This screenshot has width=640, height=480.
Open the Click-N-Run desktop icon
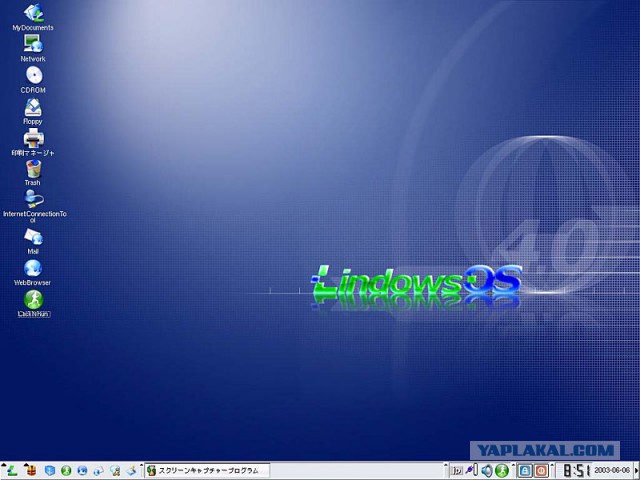click(x=33, y=304)
